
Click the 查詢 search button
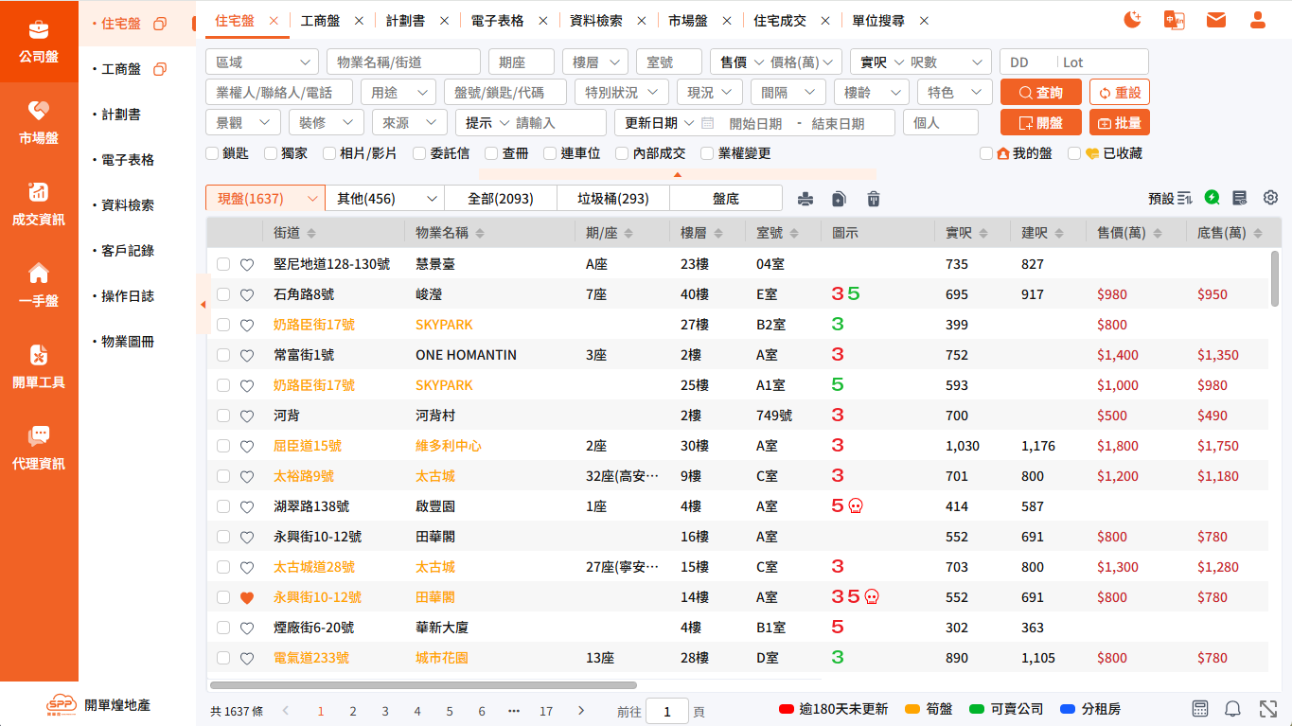click(1040, 91)
